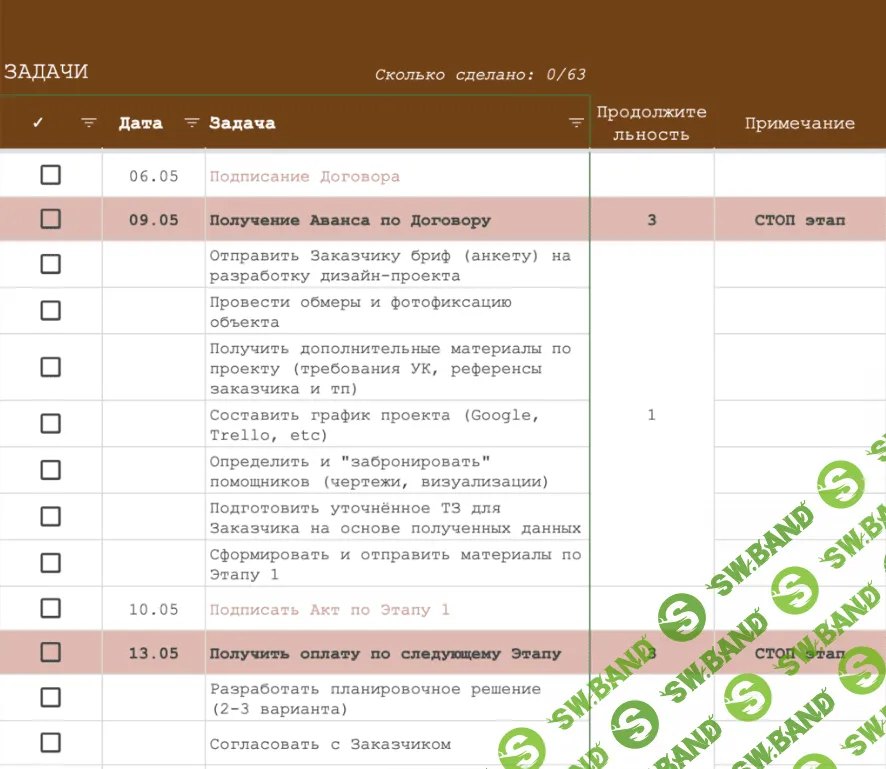
Task: Select the Определить и забронировать помощников text
Action: coord(379,471)
